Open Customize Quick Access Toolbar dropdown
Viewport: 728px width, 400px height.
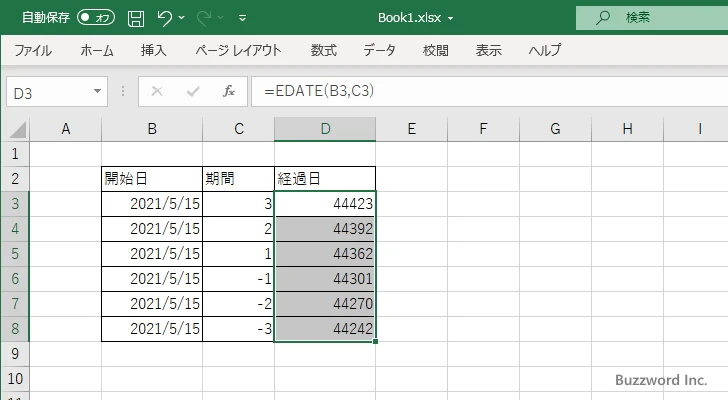pos(242,18)
